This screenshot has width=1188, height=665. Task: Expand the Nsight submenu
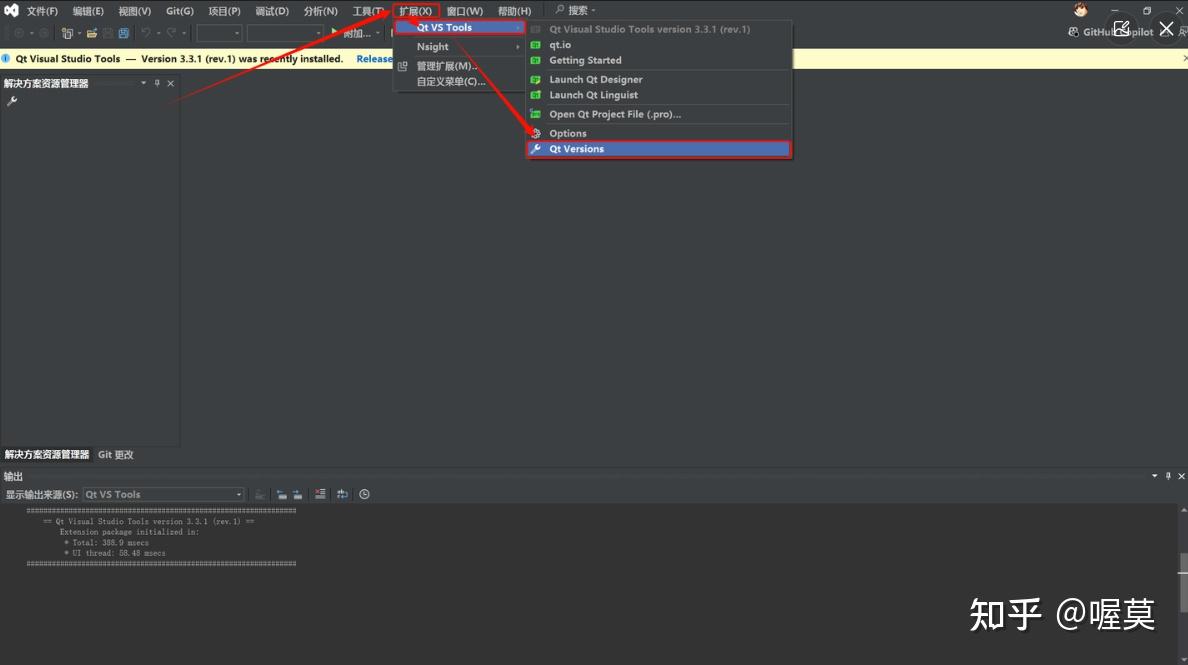coord(432,46)
